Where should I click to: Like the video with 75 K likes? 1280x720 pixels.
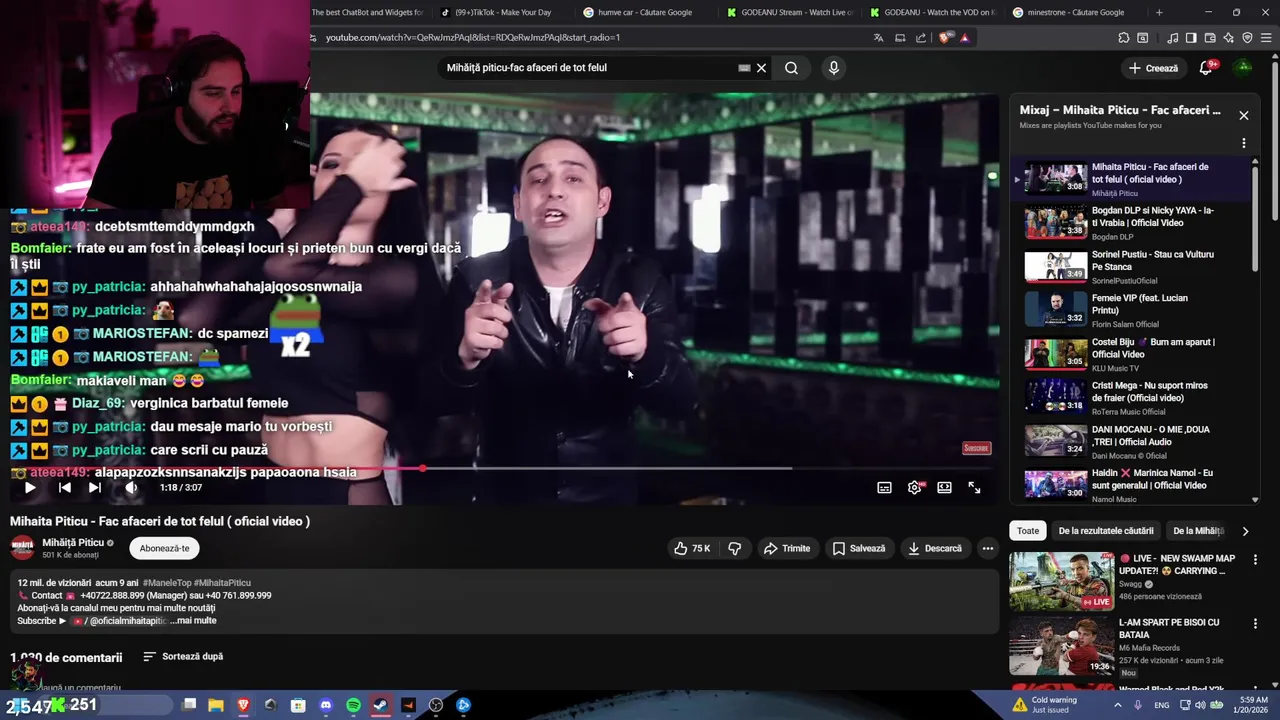pos(692,548)
